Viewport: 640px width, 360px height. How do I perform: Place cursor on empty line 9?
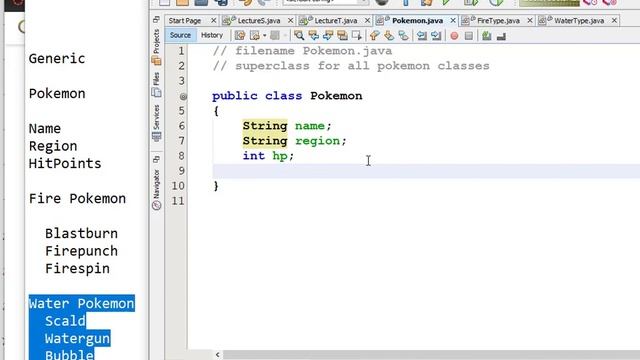point(426,171)
